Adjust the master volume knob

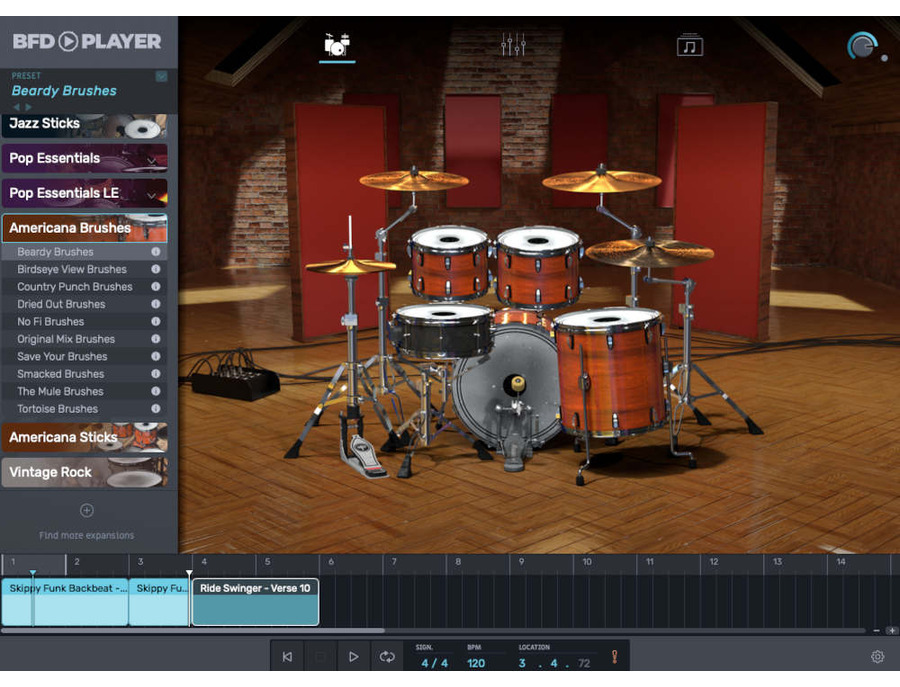click(862, 46)
